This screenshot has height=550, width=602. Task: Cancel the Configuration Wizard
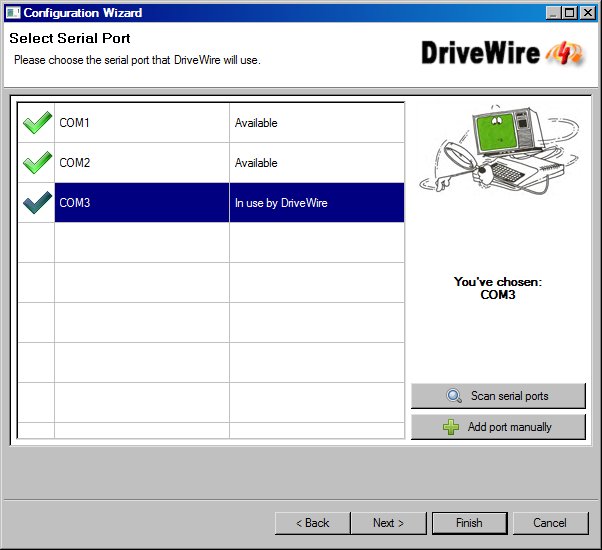pyautogui.click(x=550, y=523)
